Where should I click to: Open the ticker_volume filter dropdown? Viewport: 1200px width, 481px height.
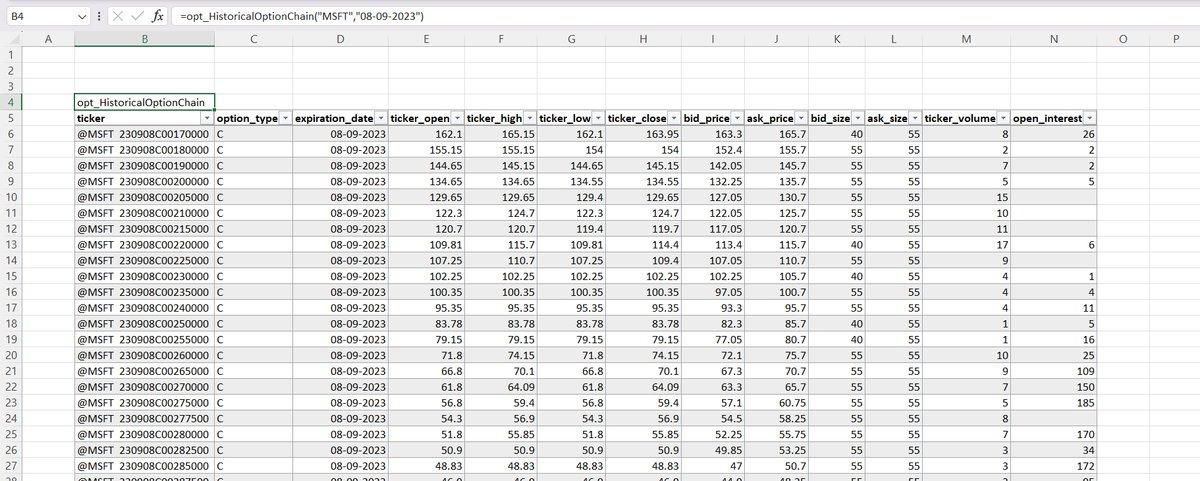point(1002,118)
